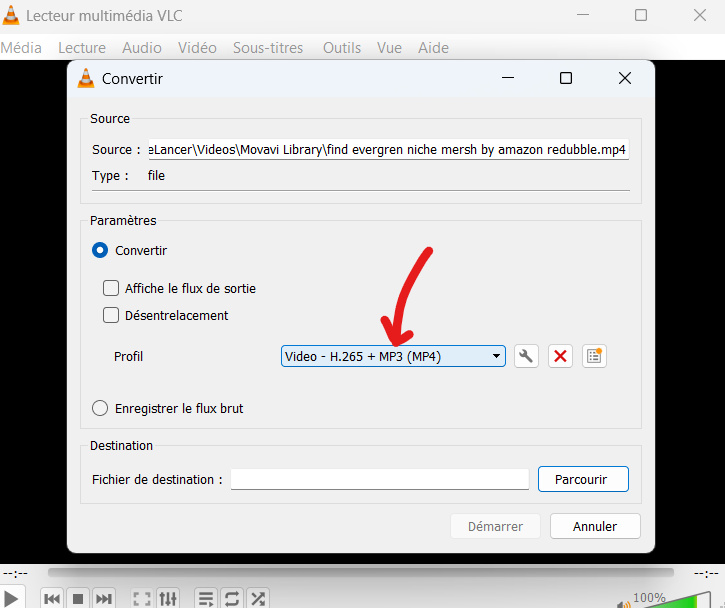Screen dimensions: 725x608
Task: Delete selected profile with red X
Action: click(x=560, y=356)
